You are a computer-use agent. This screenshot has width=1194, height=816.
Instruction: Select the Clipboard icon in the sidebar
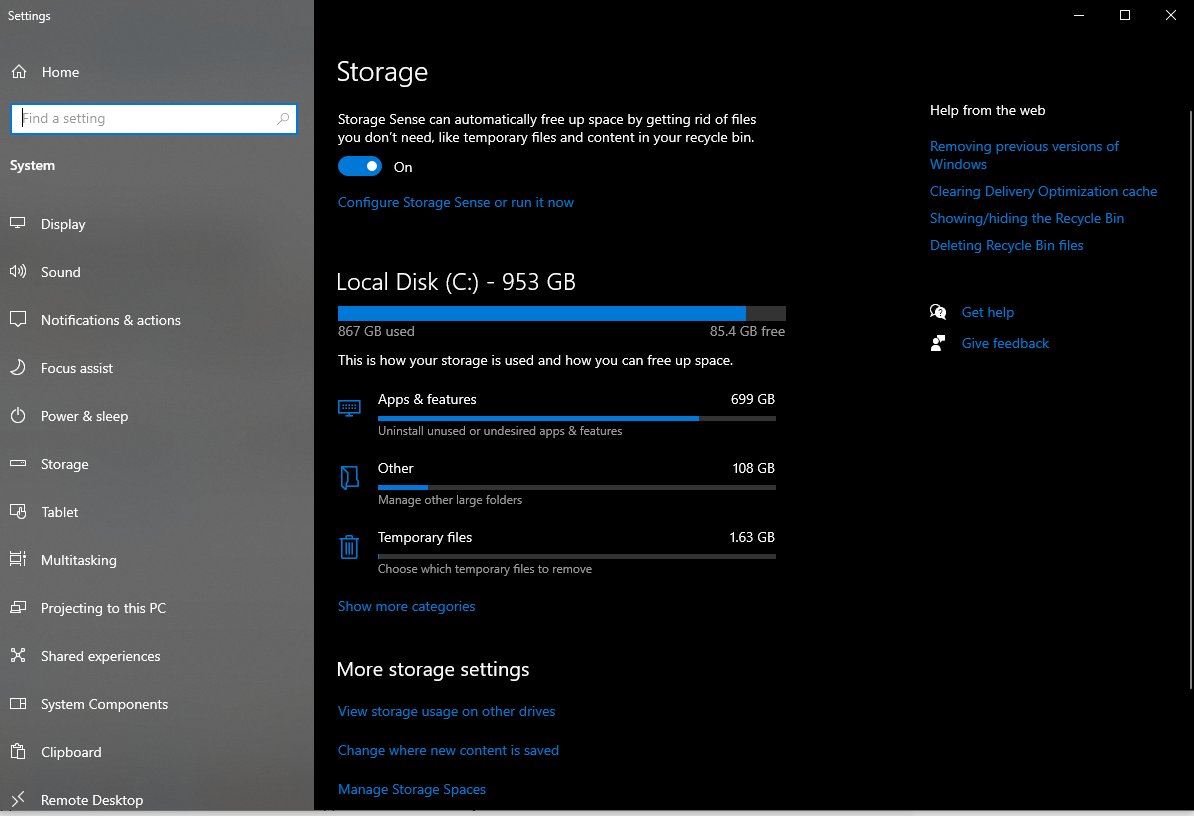(18, 752)
